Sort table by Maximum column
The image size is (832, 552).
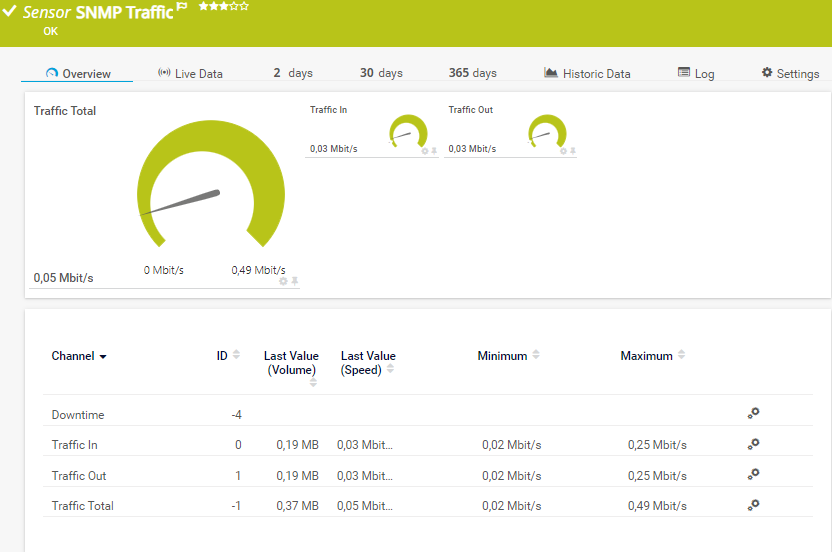[681, 355]
